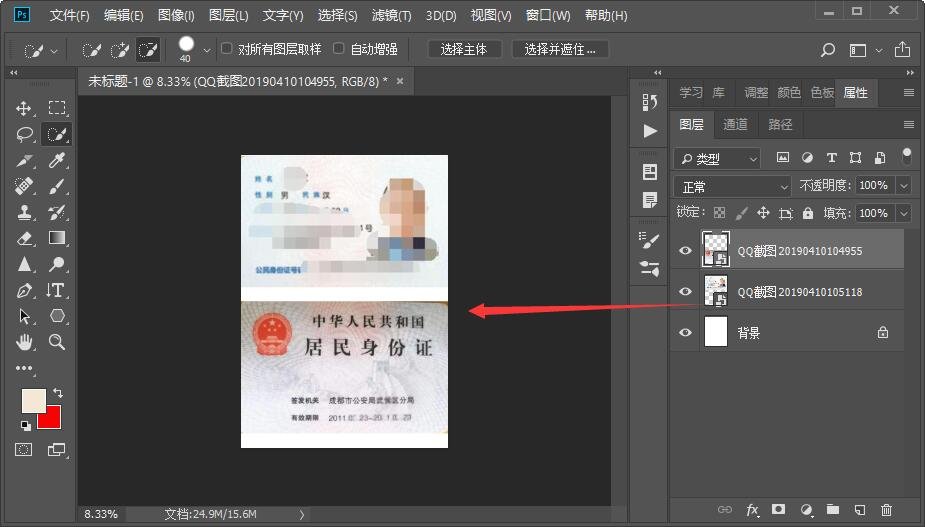Toggle the layer filter switch
The image size is (925, 527).
click(907, 156)
